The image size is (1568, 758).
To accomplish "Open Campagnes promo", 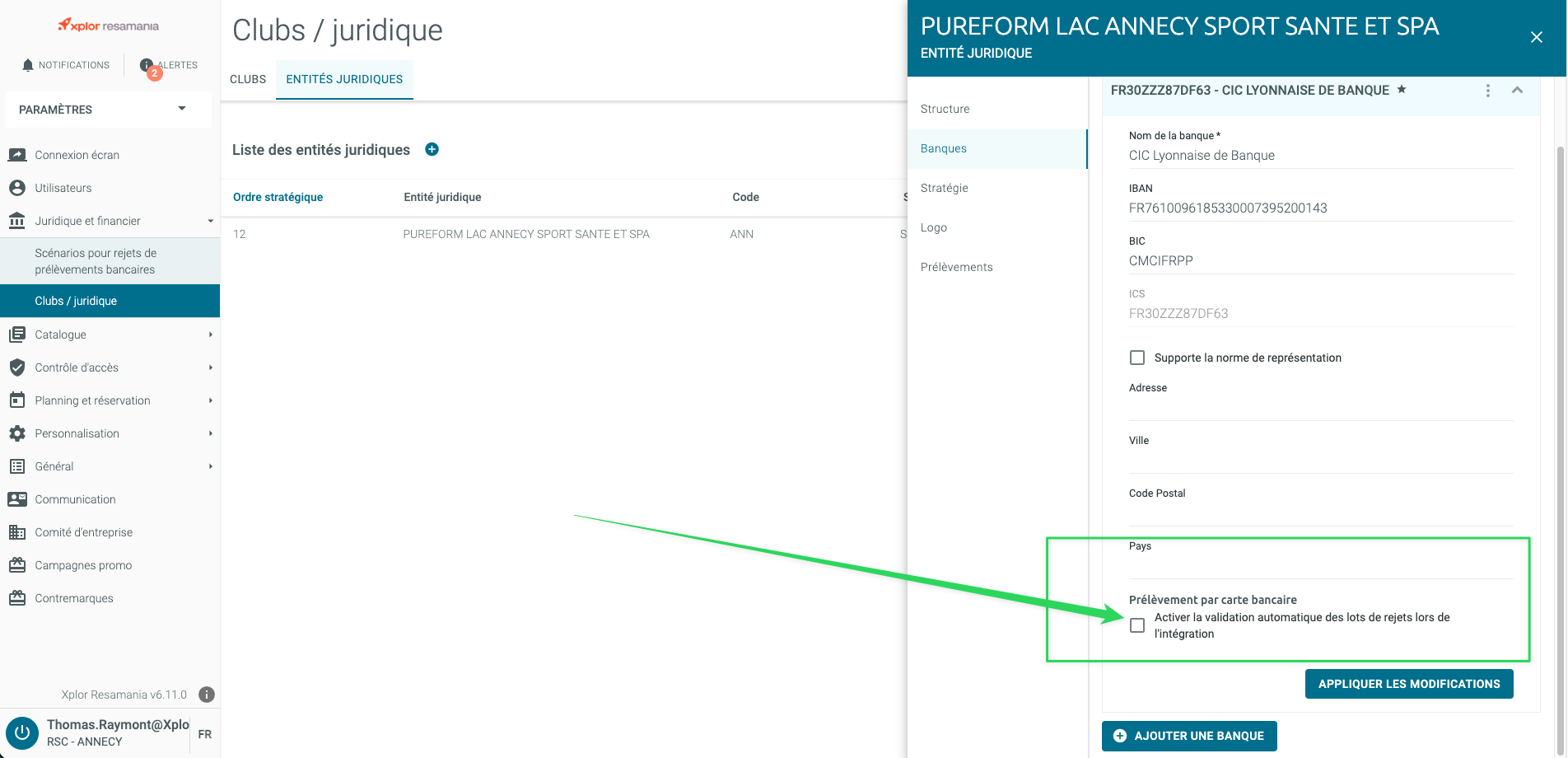I will pos(83,565).
